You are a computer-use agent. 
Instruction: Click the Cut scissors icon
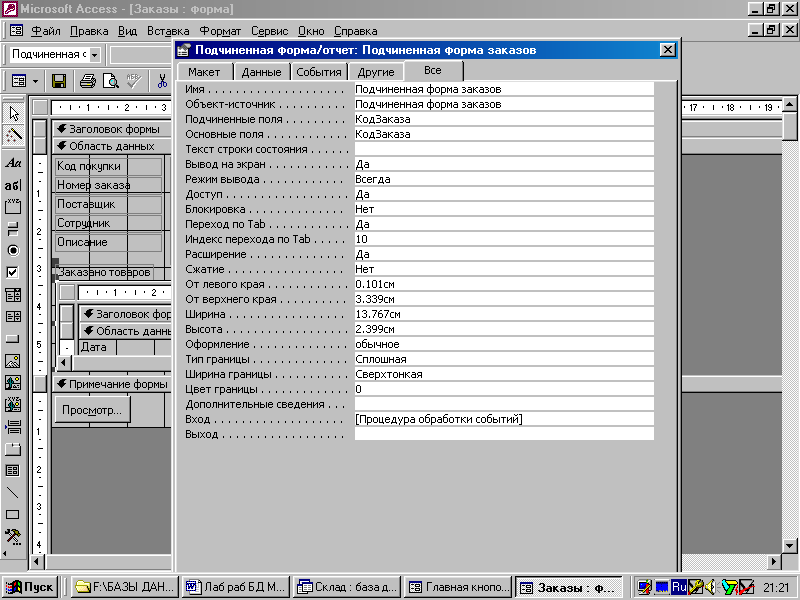click(x=162, y=81)
